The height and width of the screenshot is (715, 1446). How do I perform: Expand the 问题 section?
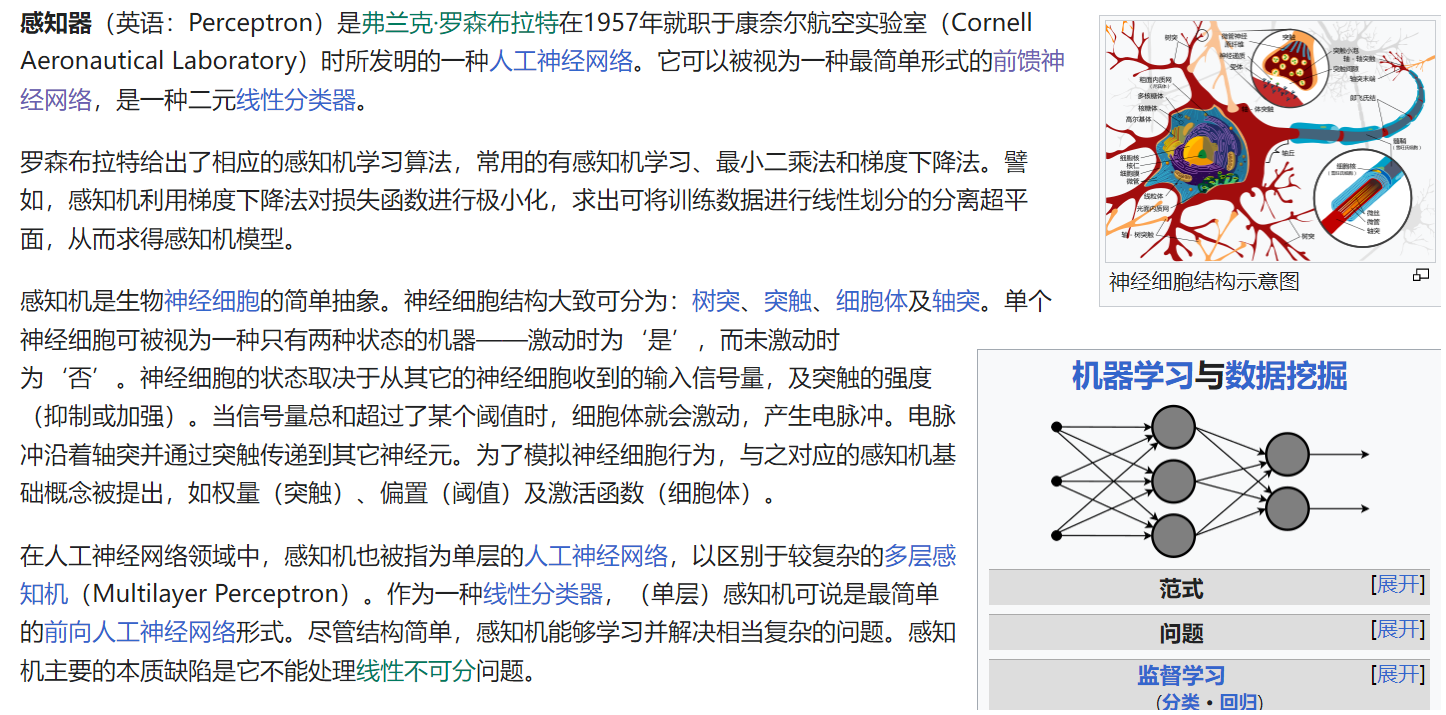point(1398,630)
